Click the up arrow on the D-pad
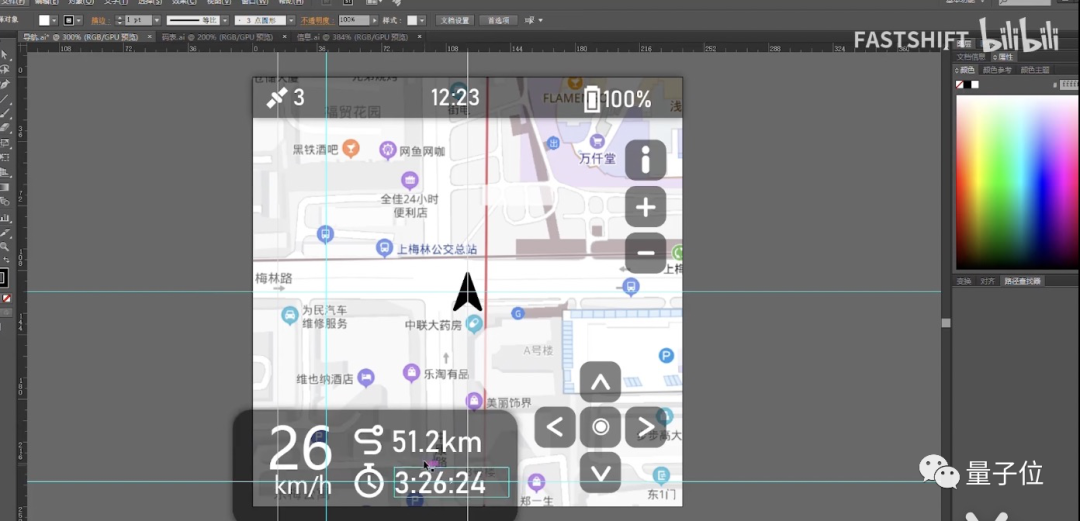The image size is (1080, 521). pos(600,382)
